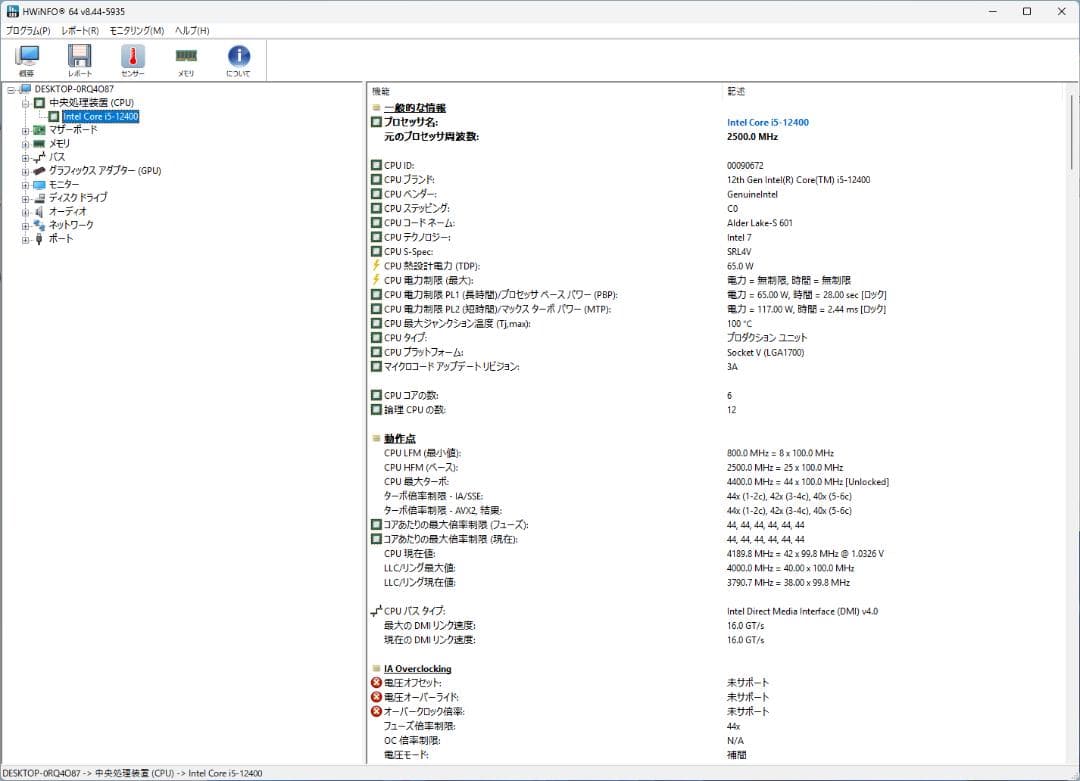
Task: Click red X icon beside 電圧オフセット
Action: tap(376, 683)
